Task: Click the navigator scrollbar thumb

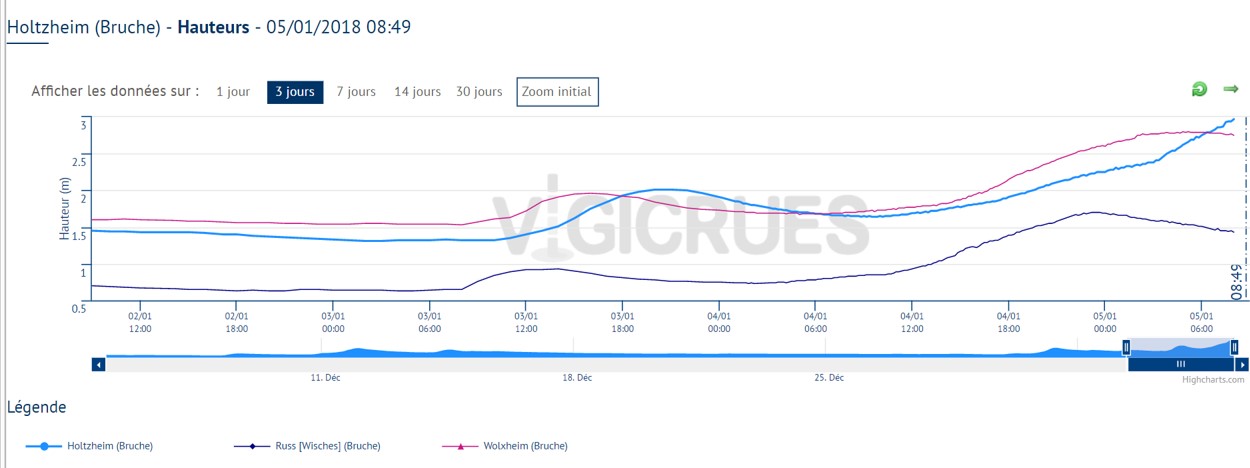Action: [x=1180, y=365]
